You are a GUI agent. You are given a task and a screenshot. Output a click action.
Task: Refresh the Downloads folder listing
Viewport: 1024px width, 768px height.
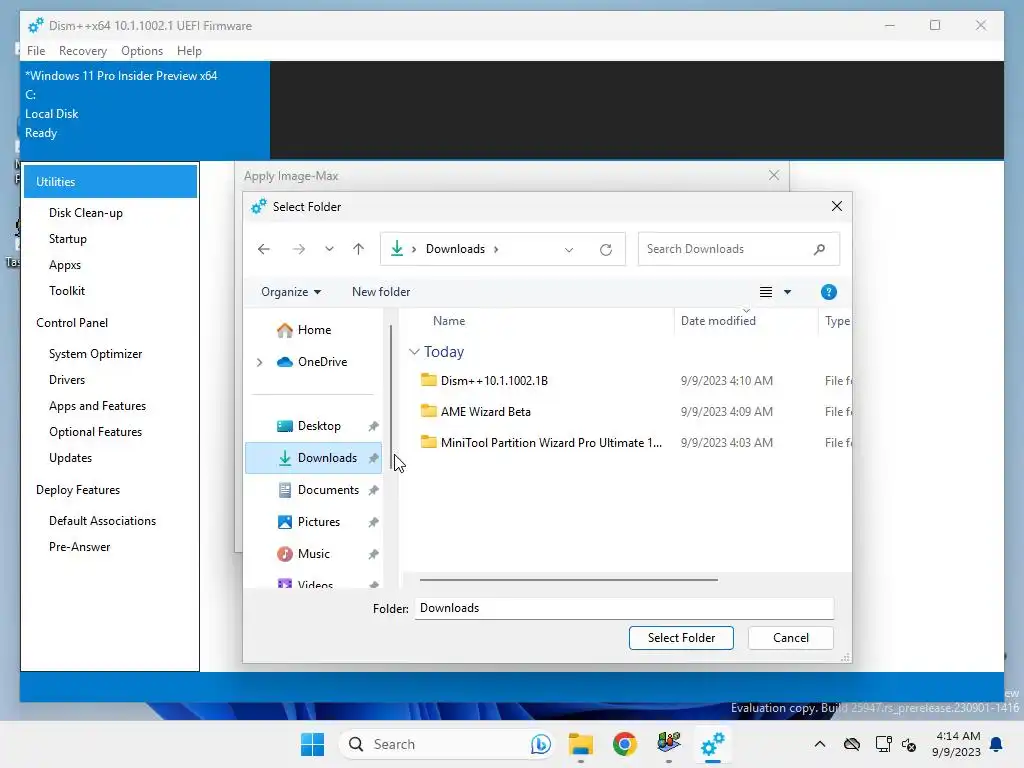[x=606, y=249]
